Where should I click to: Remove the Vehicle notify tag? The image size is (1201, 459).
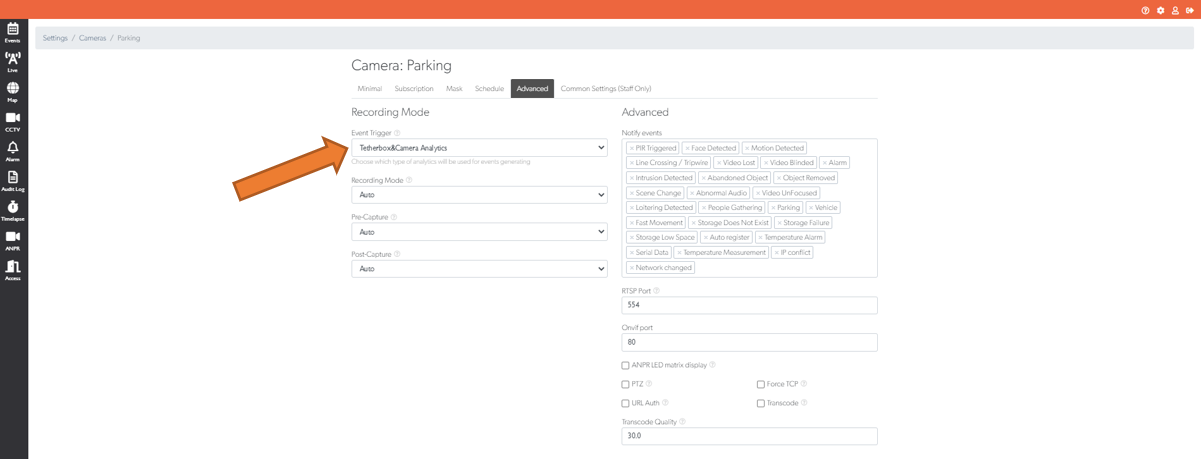[811, 208]
